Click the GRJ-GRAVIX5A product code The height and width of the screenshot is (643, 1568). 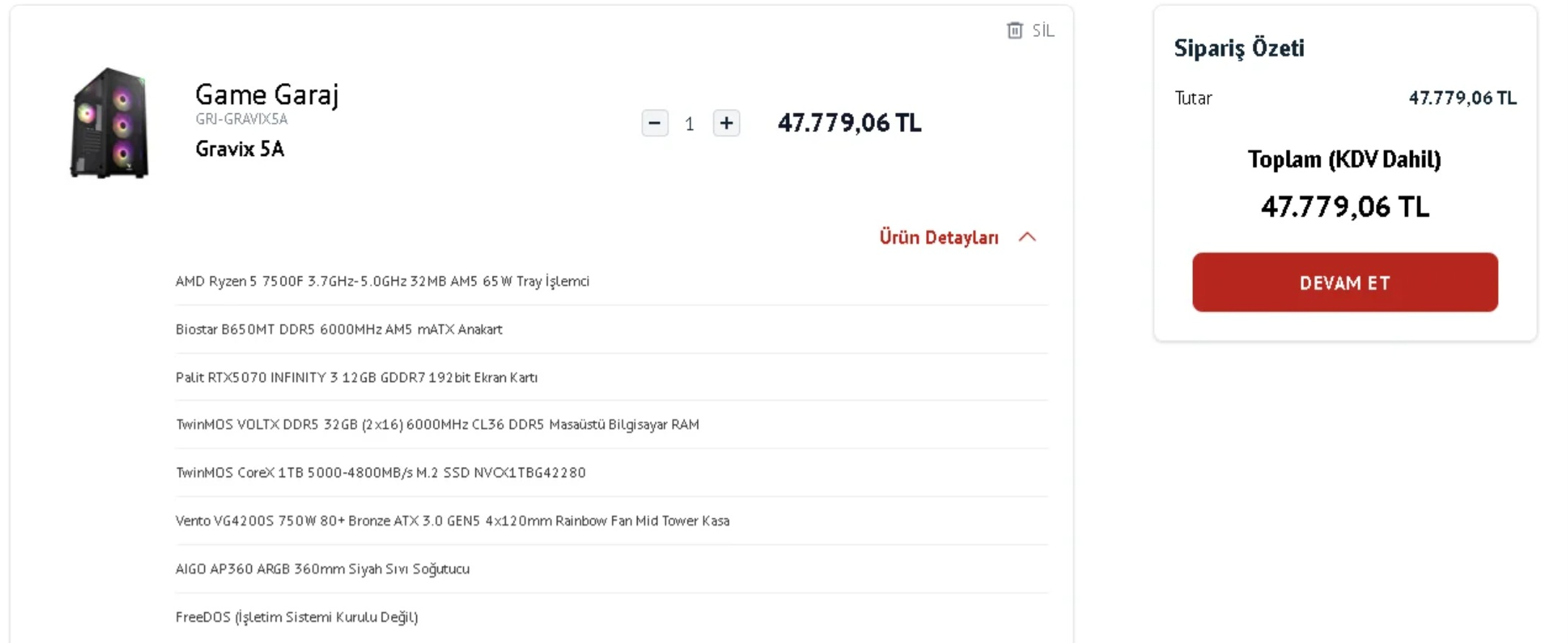tap(242, 119)
